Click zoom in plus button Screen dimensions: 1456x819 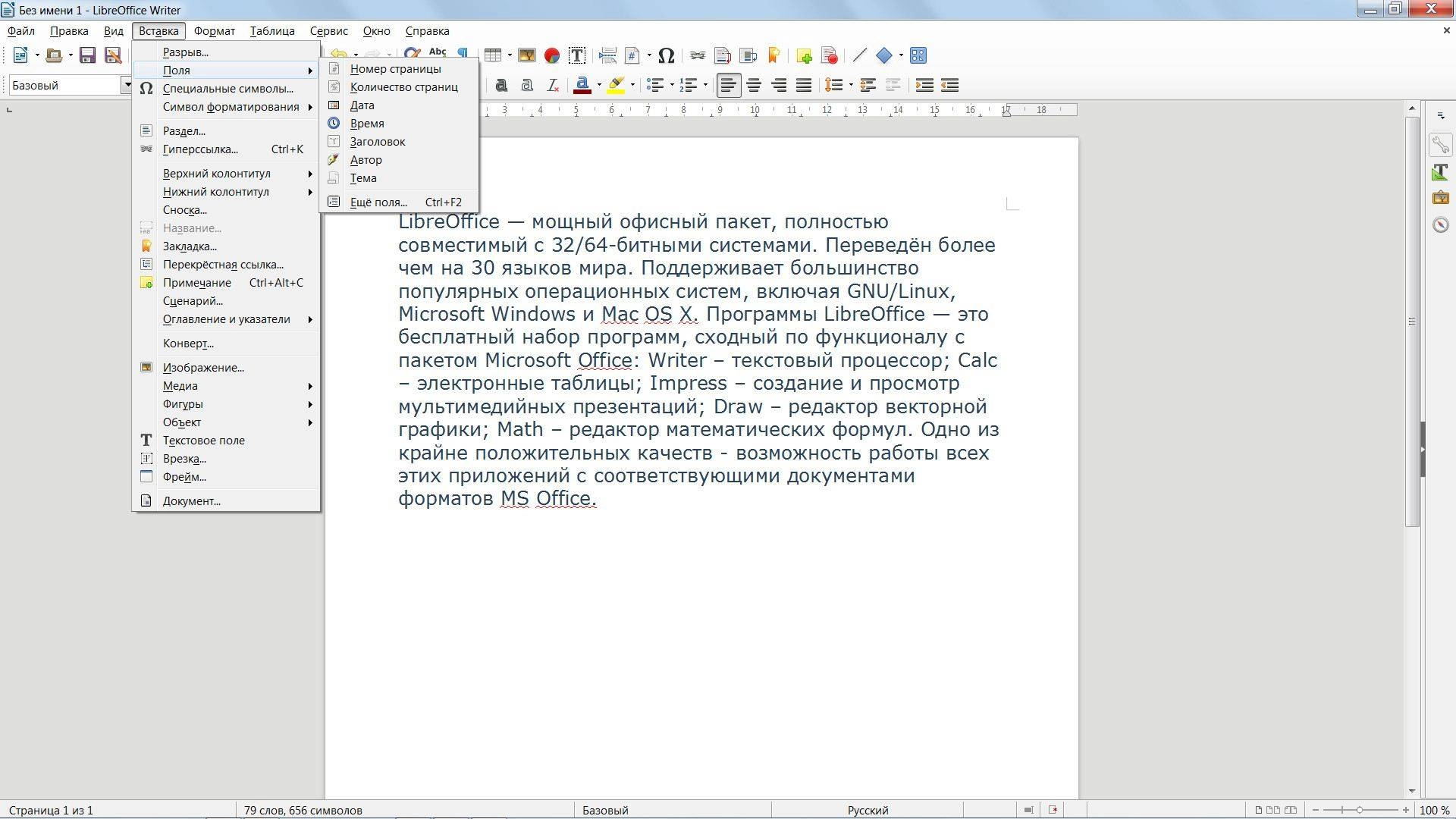coord(1406,810)
